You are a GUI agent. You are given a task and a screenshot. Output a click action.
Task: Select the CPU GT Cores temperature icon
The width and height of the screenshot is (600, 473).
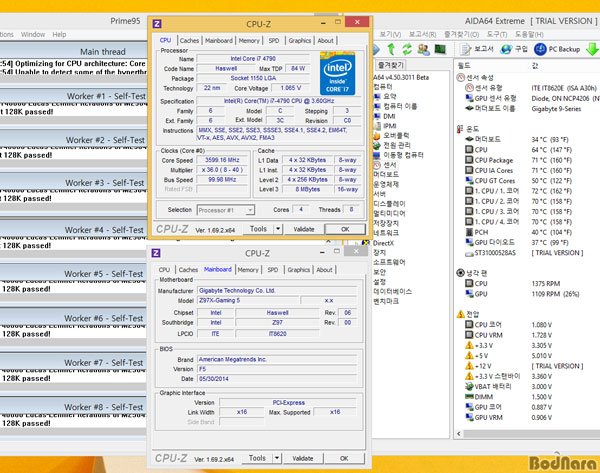469,180
